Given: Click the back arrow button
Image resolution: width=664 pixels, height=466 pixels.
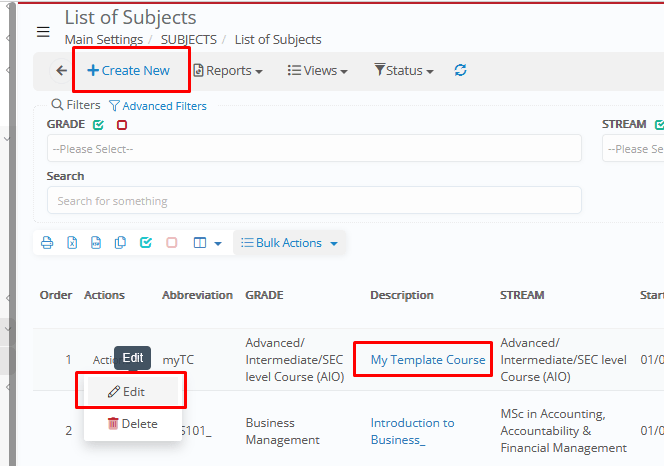Looking at the screenshot, I should point(61,71).
